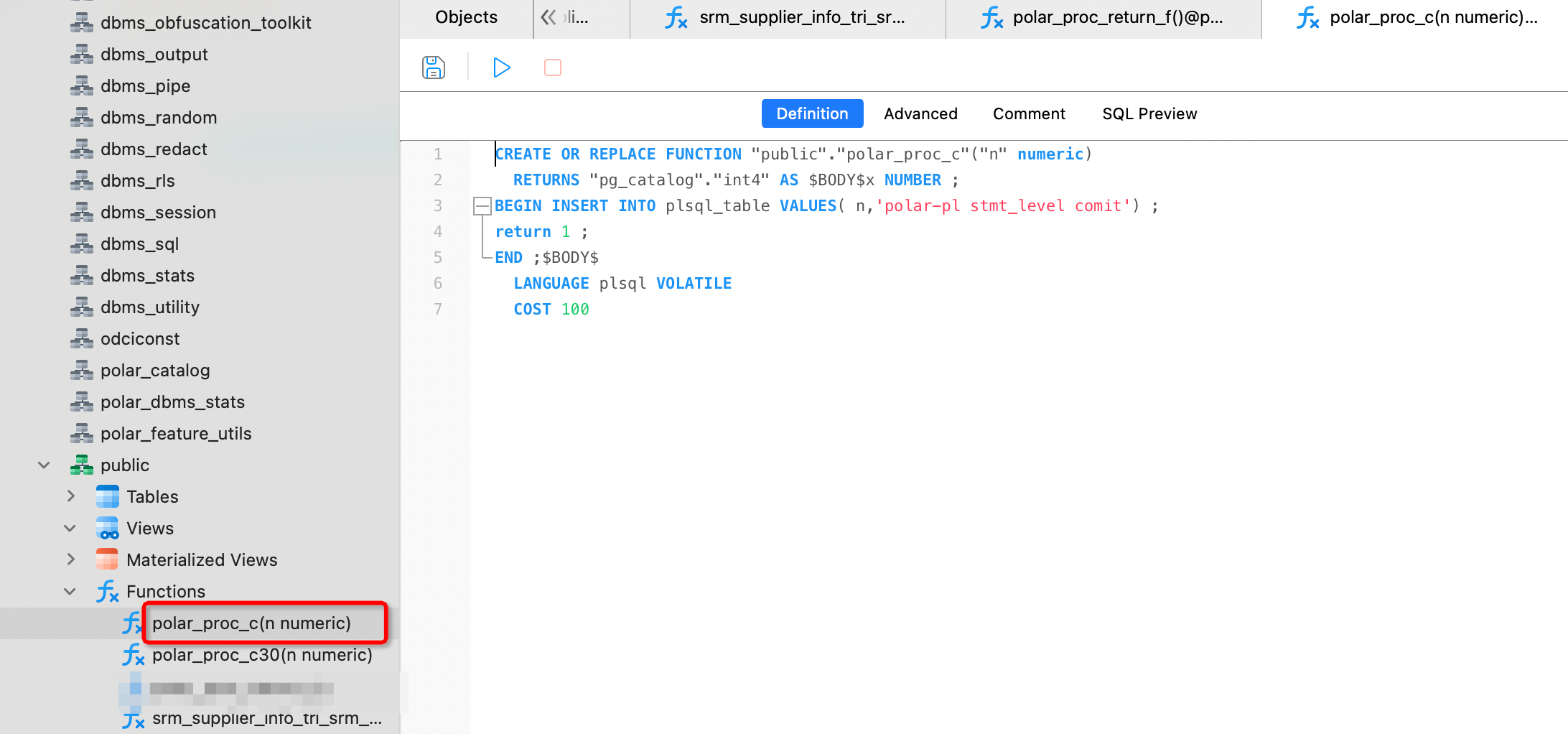Select the Tables folder icon
This screenshot has width=1568, height=734.
point(108,497)
